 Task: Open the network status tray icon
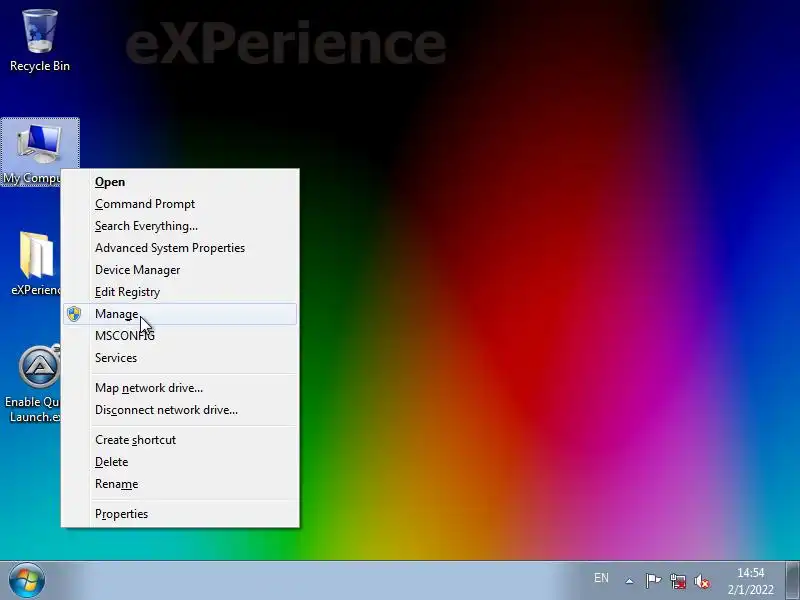678,581
